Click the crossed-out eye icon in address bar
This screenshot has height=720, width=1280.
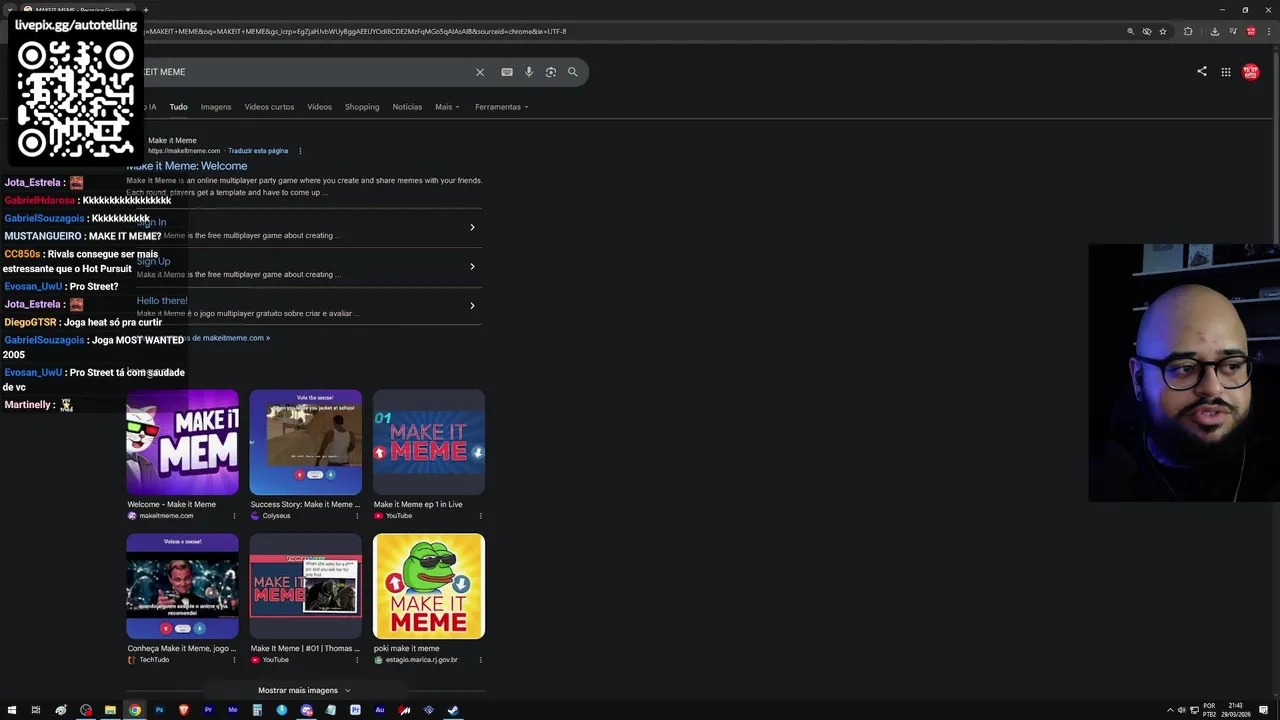(x=1147, y=31)
